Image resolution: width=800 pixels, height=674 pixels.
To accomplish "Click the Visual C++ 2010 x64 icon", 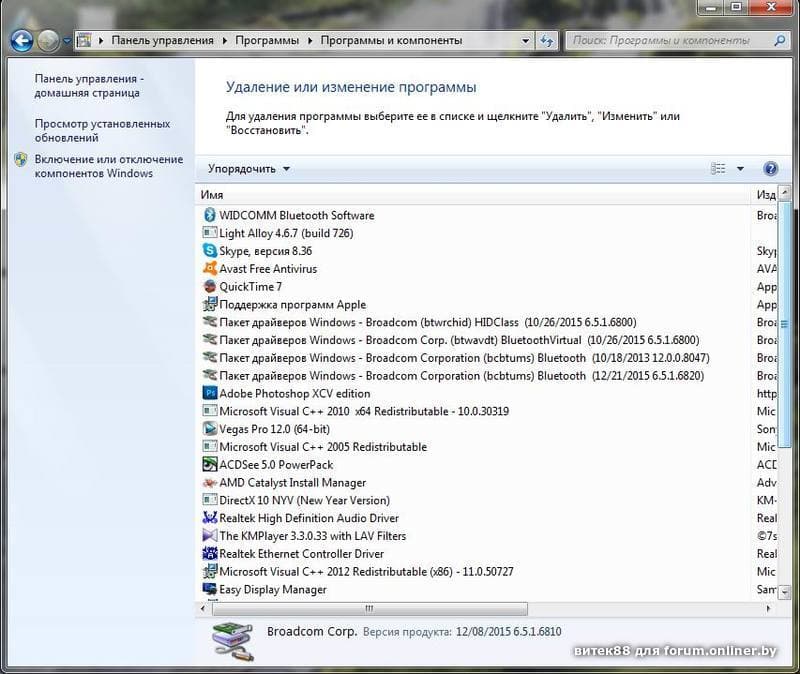I will (x=210, y=411).
